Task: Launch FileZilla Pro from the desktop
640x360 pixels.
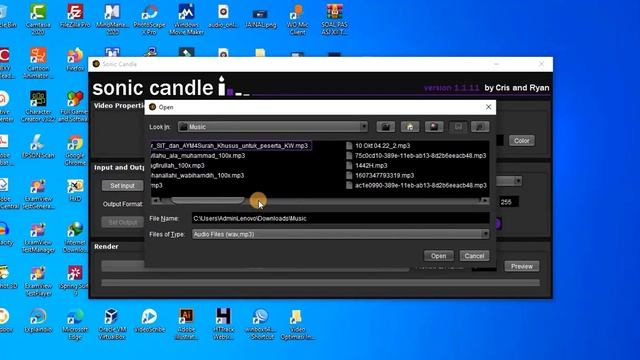Action: 75,16
